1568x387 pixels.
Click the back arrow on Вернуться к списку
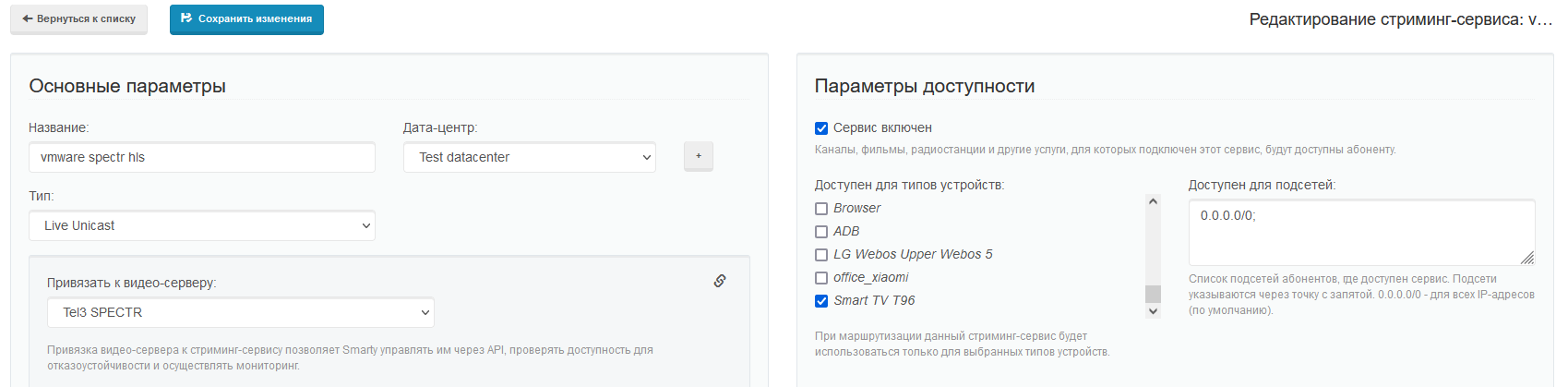point(28,18)
